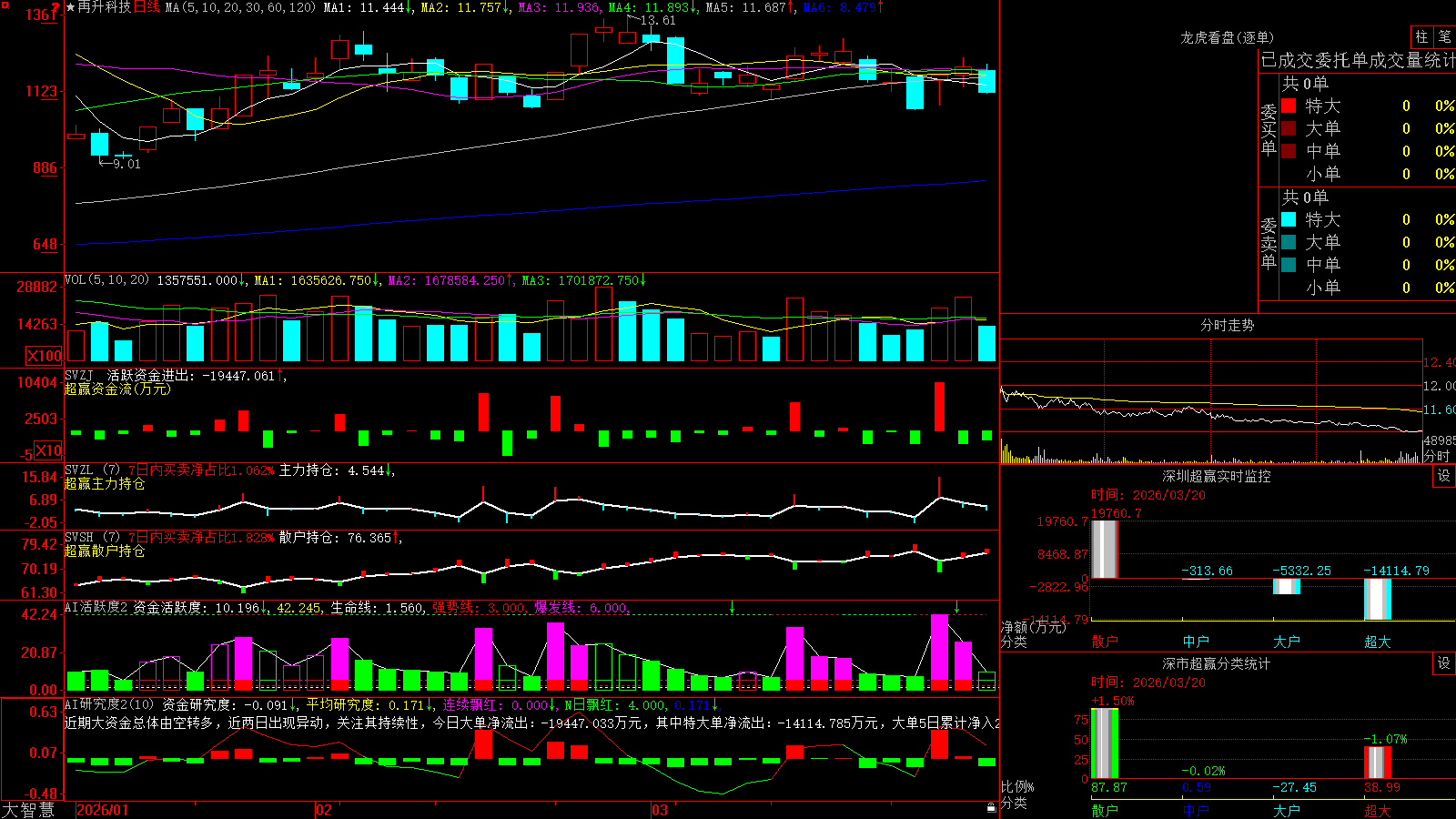Screen dimensions: 1456x819
Task: Click the AI活跃度2 indicator label
Action: point(96,607)
